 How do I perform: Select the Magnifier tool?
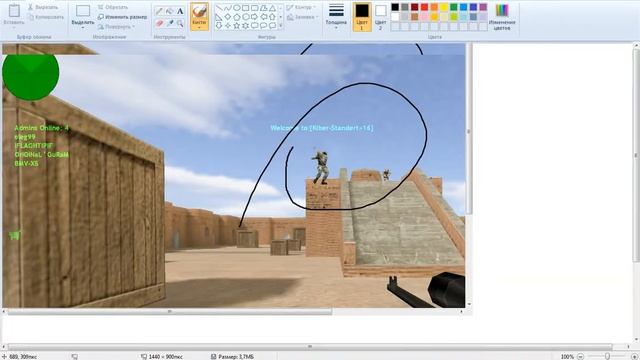coord(180,23)
